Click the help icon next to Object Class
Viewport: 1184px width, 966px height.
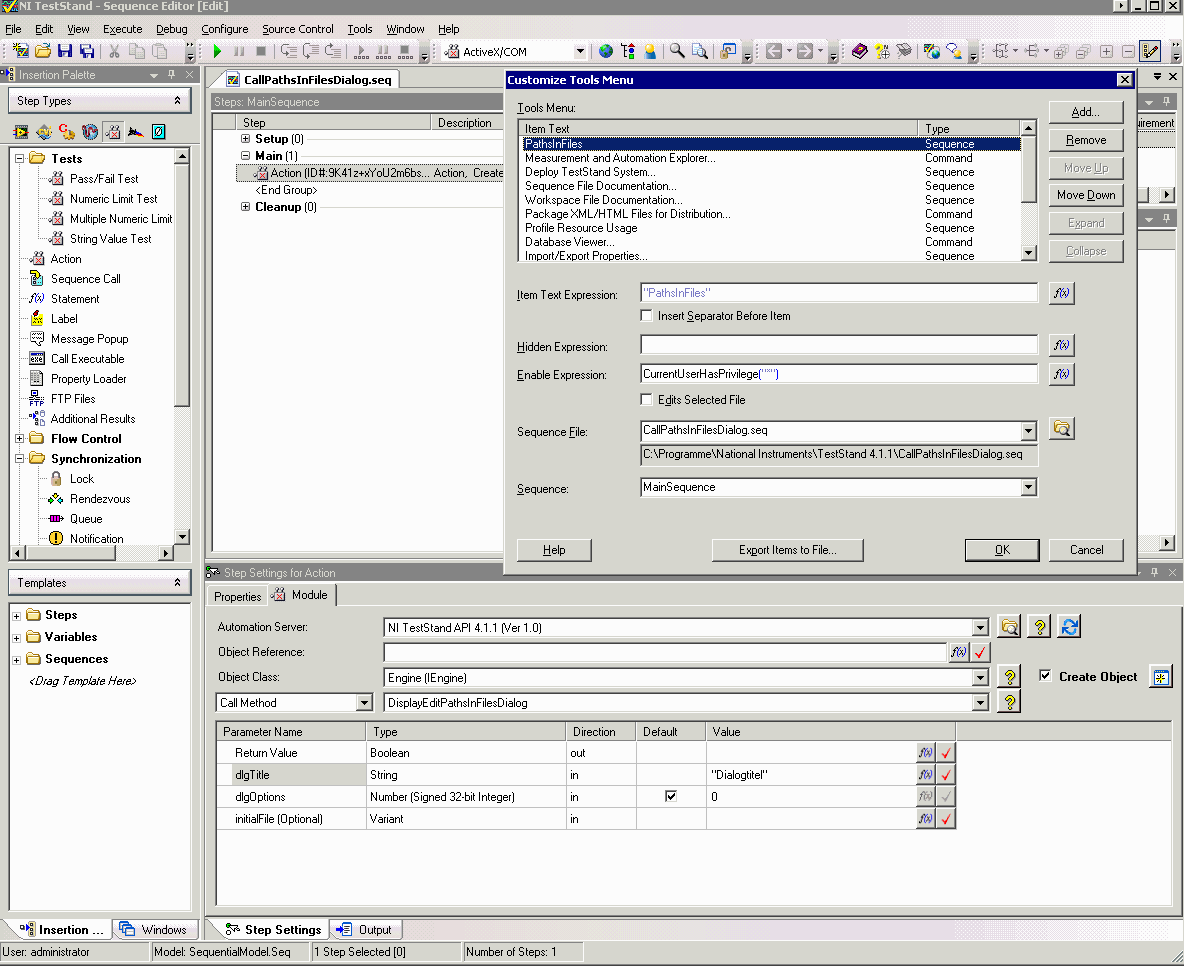click(x=1010, y=677)
